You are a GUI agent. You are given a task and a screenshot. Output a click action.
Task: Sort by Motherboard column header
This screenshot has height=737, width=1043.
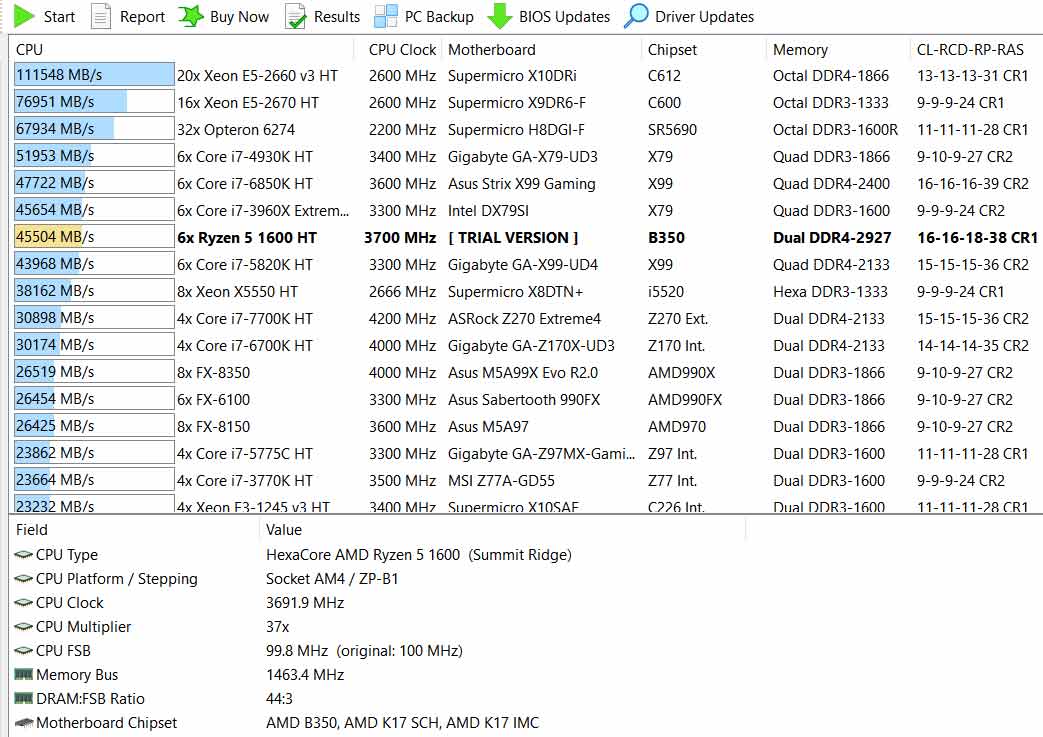tap(492, 50)
